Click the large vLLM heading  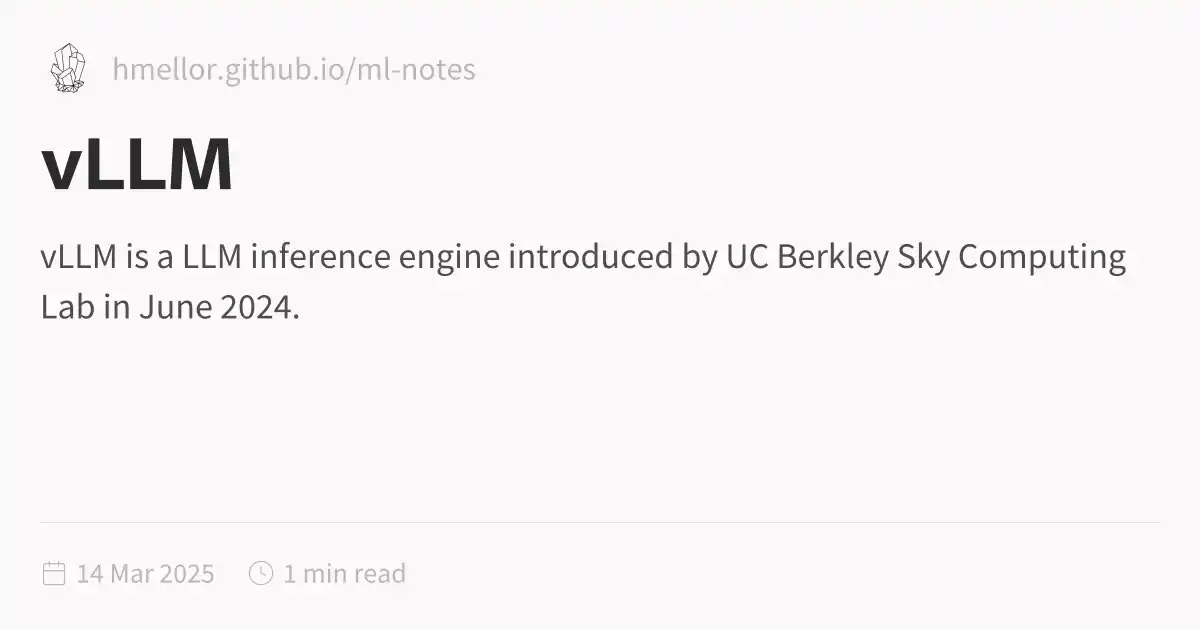[137, 165]
